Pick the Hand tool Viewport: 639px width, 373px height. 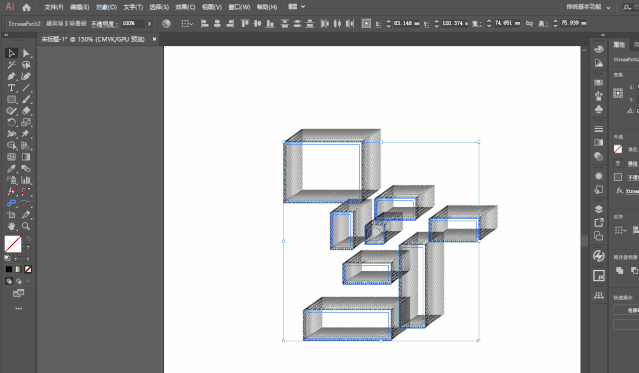coord(11,226)
